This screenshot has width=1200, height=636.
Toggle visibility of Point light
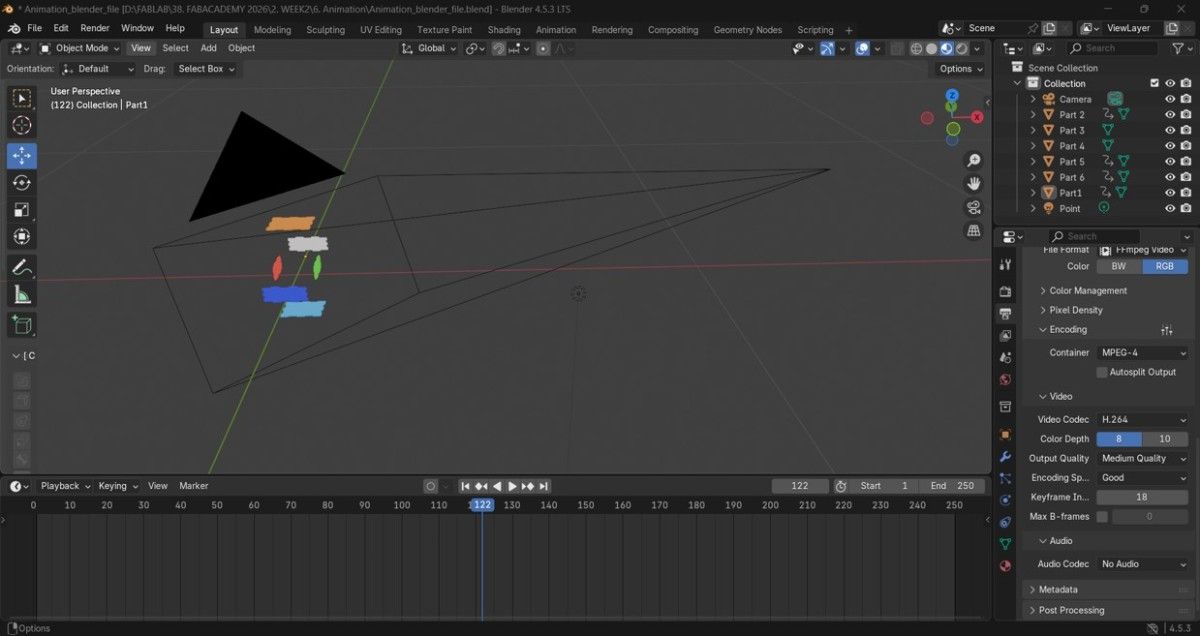pyautogui.click(x=1169, y=208)
